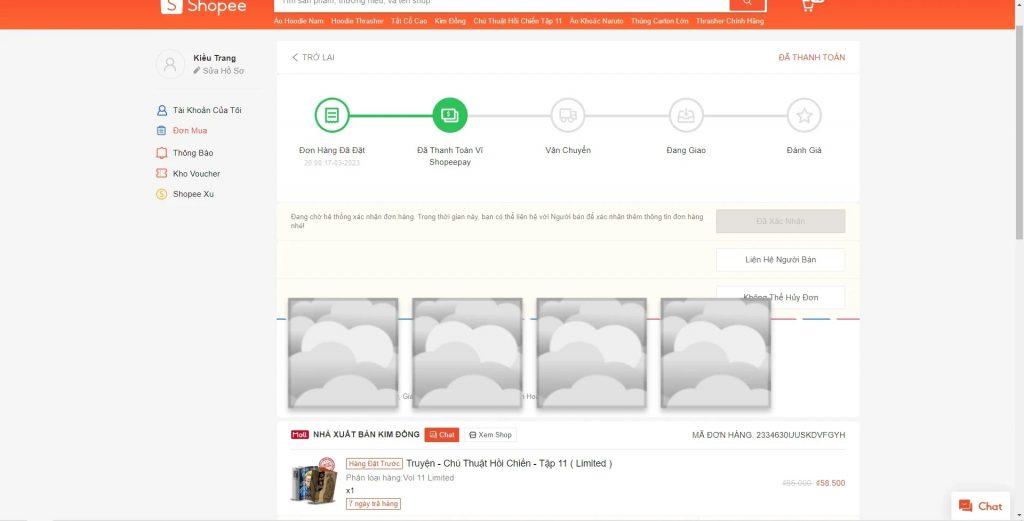Click the Thông Báo bell icon

pyautogui.click(x=162, y=153)
